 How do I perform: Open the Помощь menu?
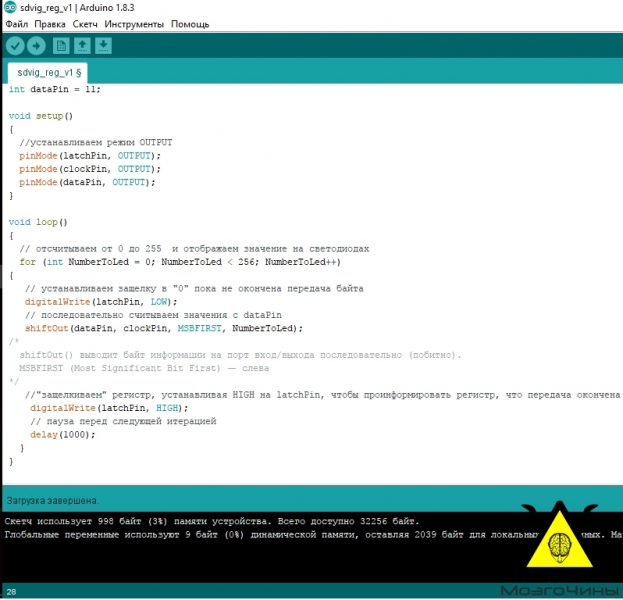point(190,24)
